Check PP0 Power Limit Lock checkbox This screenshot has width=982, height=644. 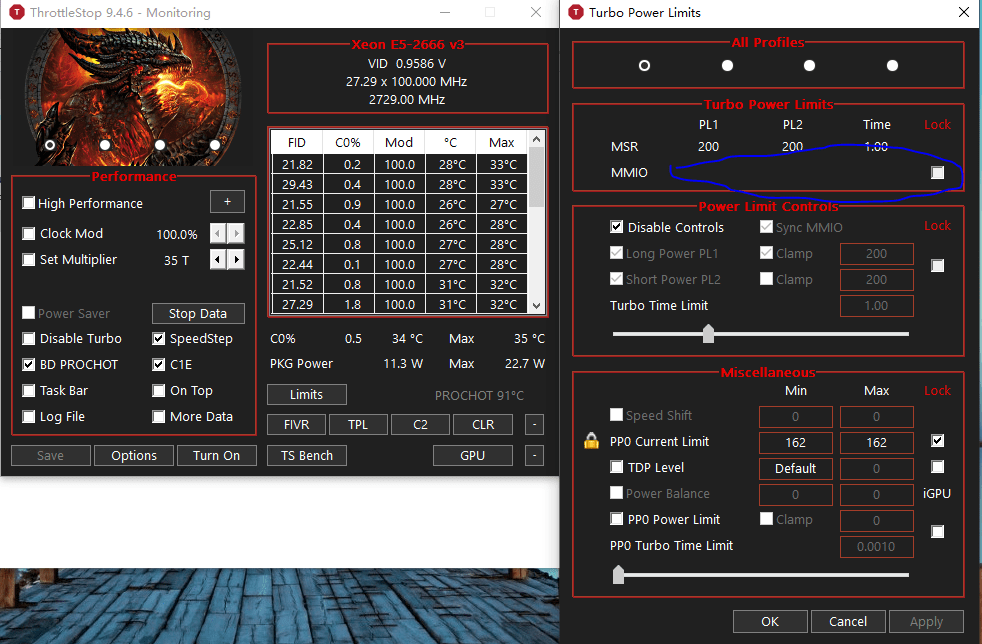[938, 532]
